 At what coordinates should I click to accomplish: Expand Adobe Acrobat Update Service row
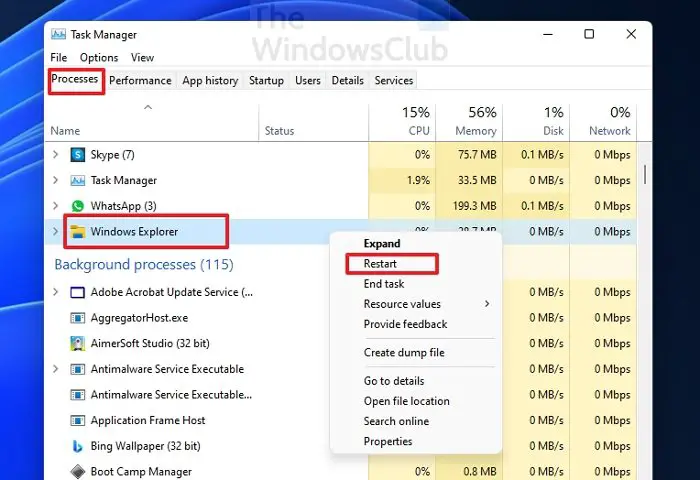pos(55,292)
